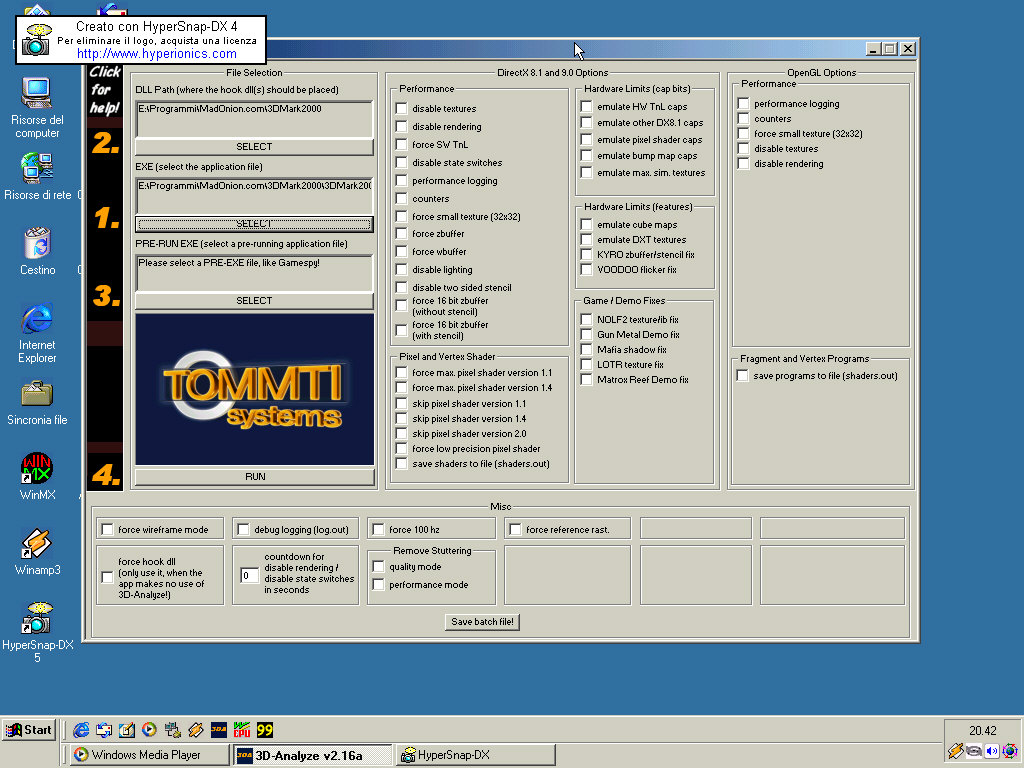
Task: Check skip pixel shader version 2.0
Action: [402, 434]
